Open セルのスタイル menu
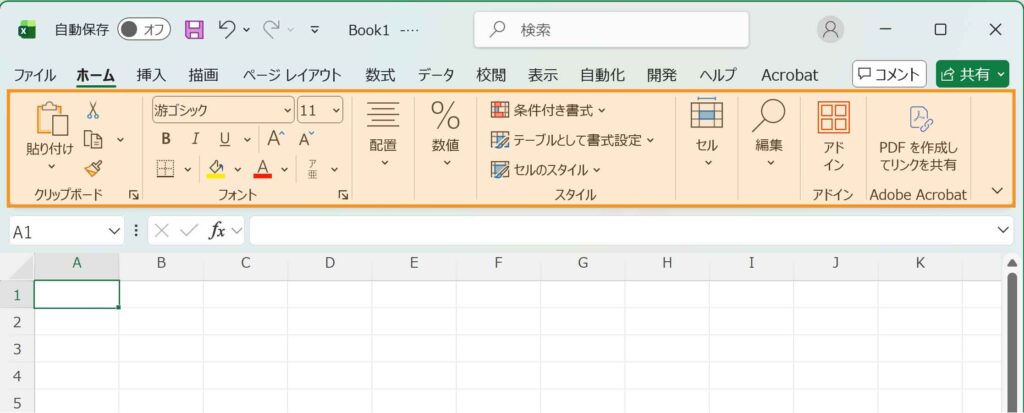 tap(546, 170)
